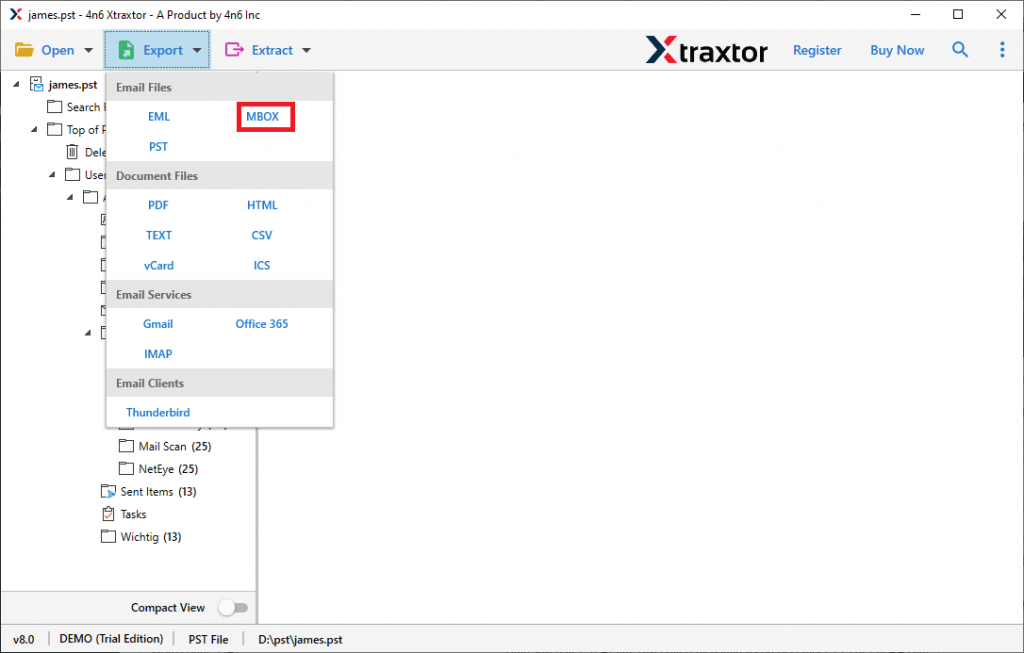
Task: Choose vCard export format
Action: [159, 265]
